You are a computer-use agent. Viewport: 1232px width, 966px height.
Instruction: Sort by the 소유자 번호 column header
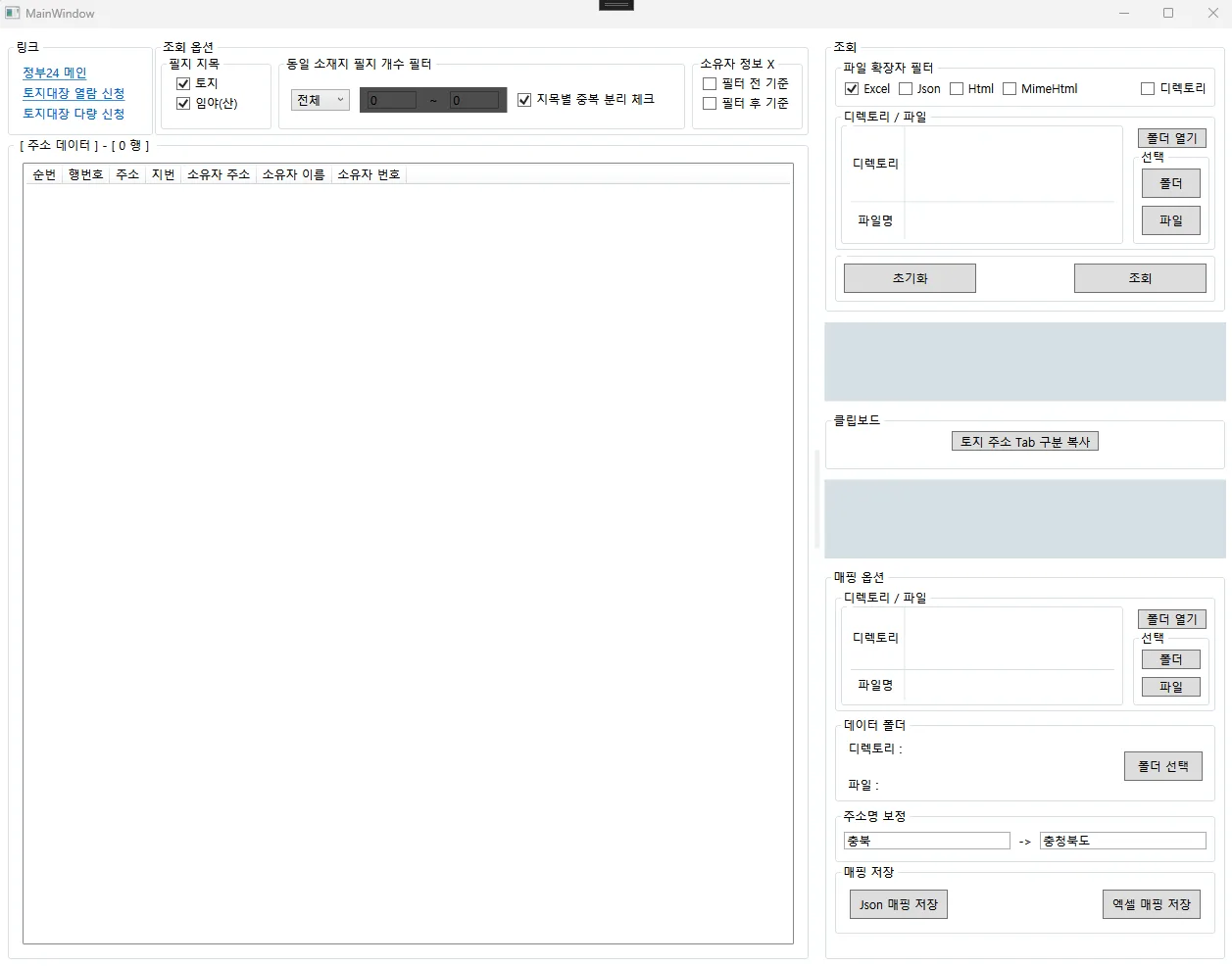(369, 174)
